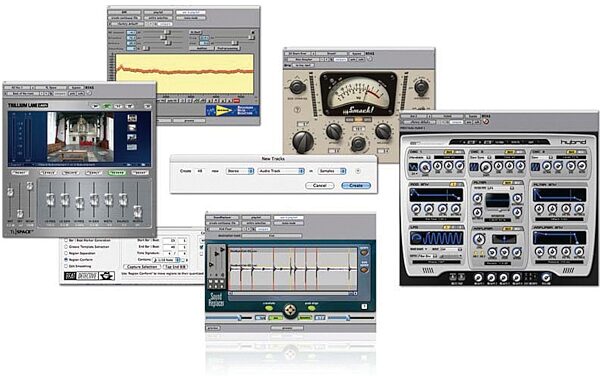Select the Groove Template Extraction radio button
This screenshot has width=600, height=376.
tap(66, 247)
